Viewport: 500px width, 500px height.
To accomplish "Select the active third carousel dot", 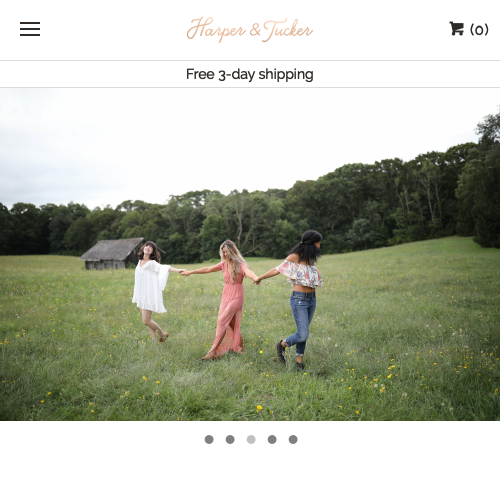I will [x=251, y=439].
